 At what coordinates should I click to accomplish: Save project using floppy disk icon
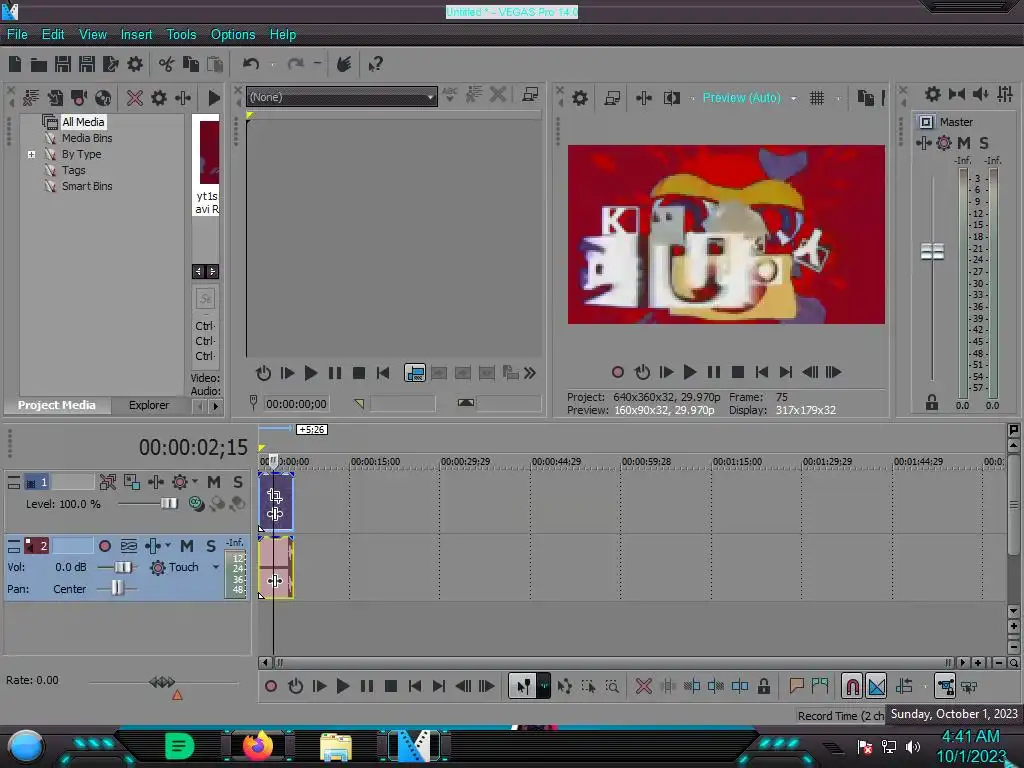pyautogui.click(x=63, y=64)
